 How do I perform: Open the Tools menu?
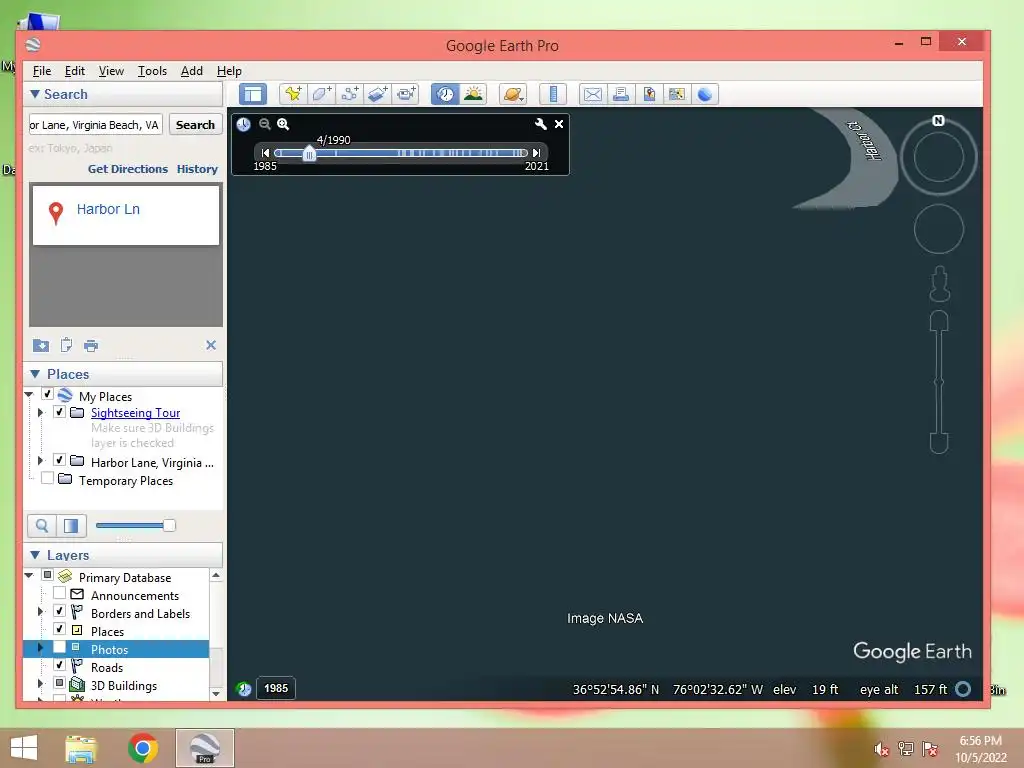coord(152,71)
